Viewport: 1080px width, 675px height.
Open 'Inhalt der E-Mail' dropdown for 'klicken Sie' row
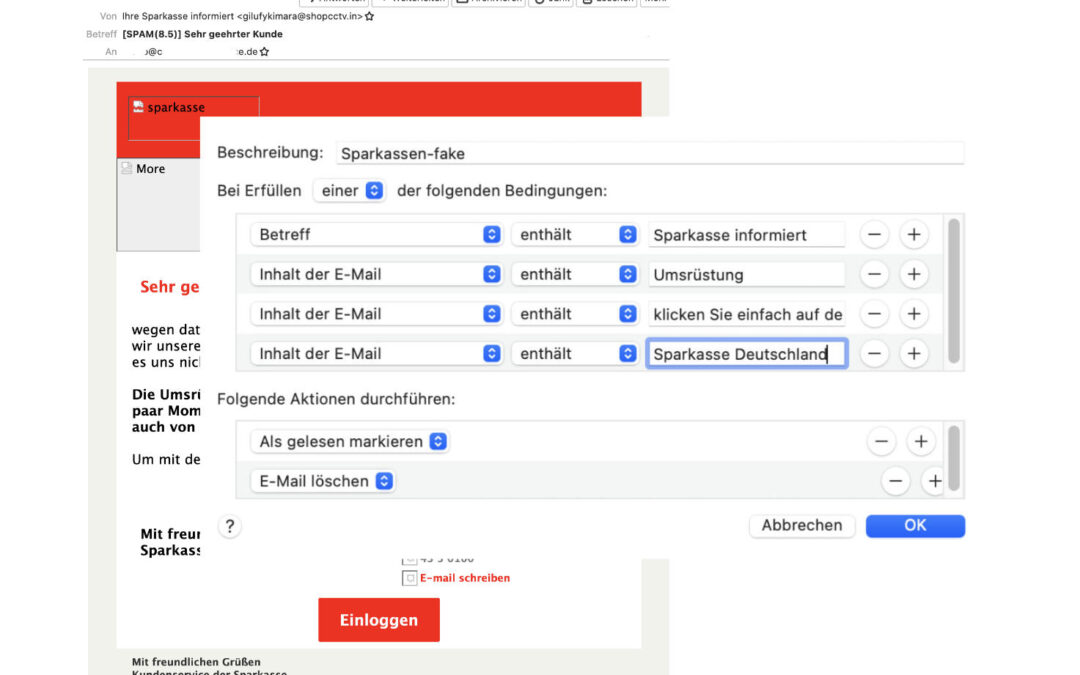pyautogui.click(x=376, y=314)
